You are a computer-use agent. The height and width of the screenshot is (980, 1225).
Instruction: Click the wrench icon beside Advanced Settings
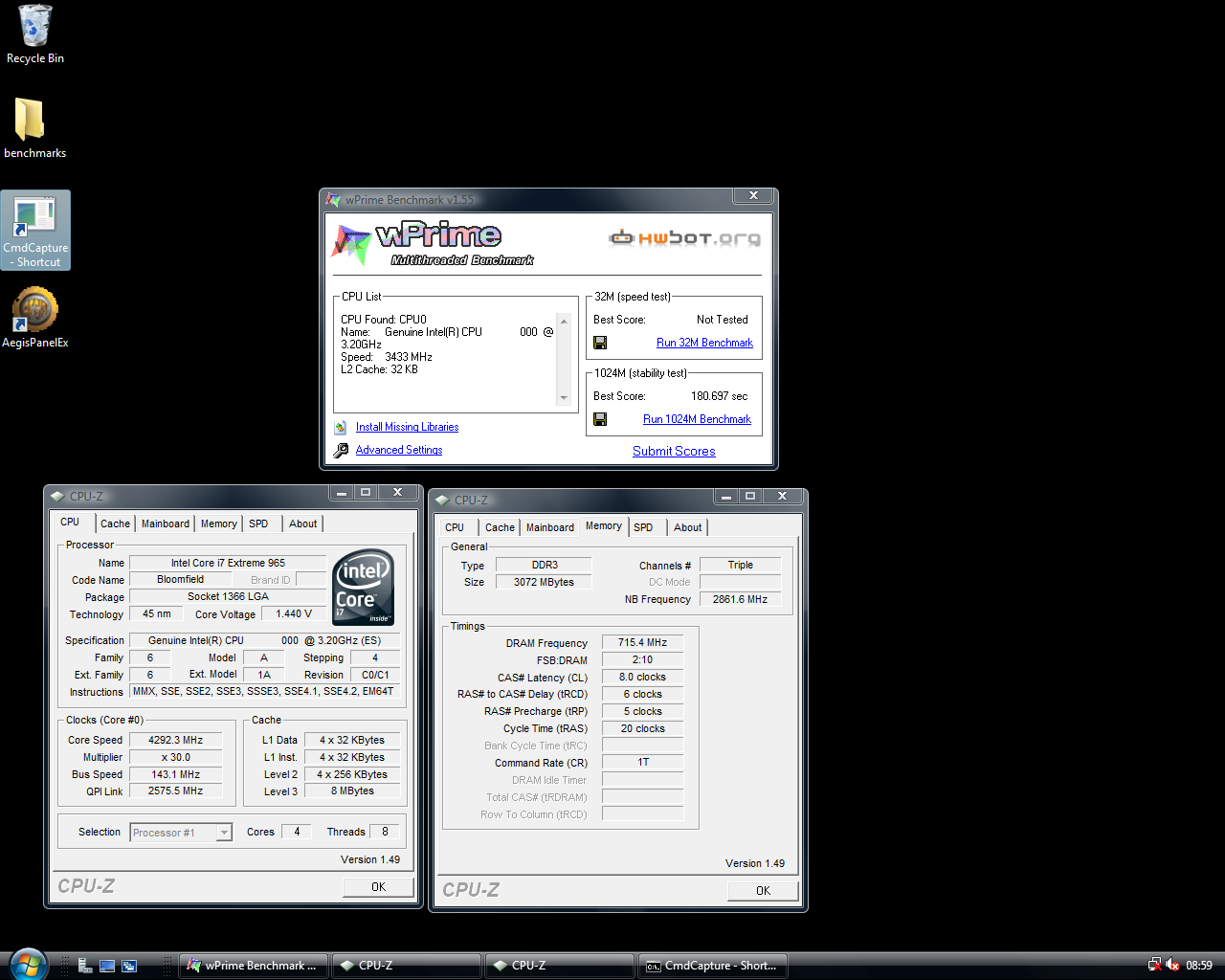click(341, 450)
